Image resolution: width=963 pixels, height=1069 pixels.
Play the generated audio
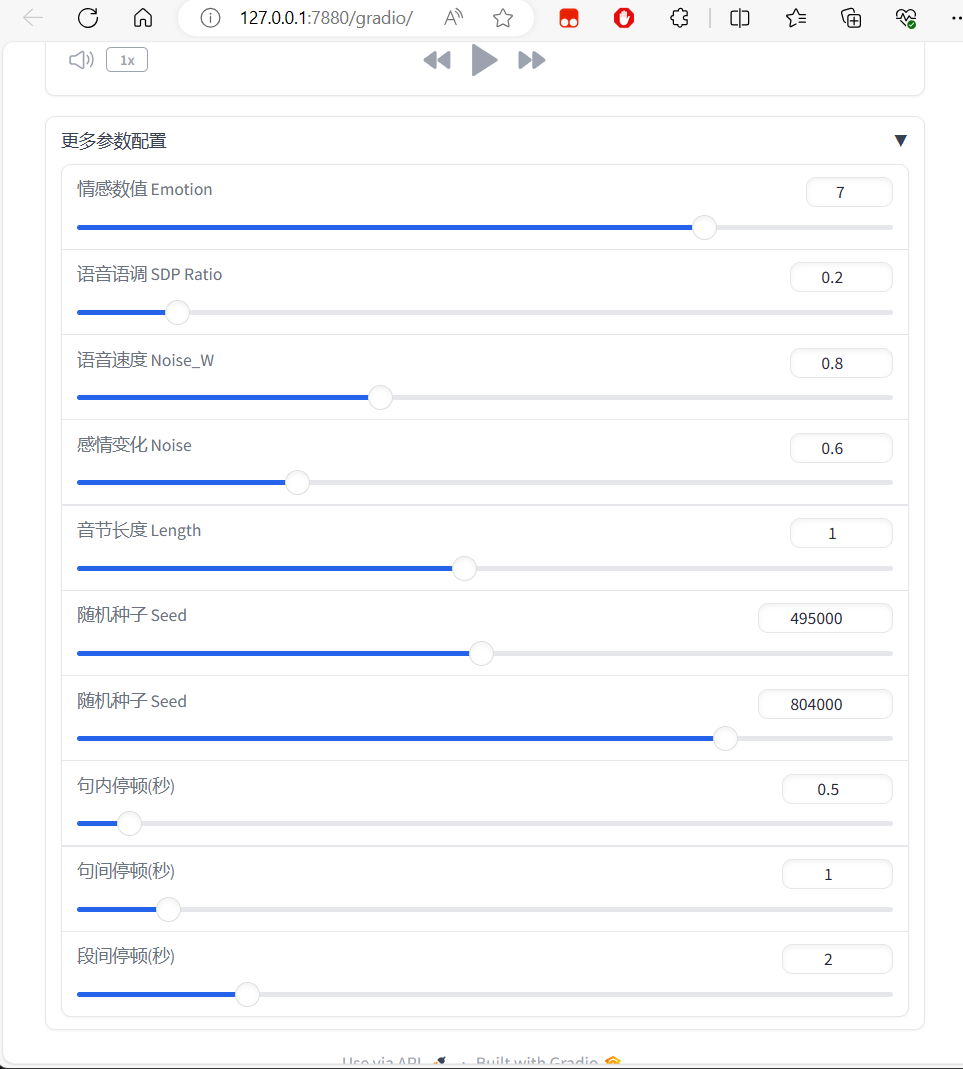(484, 60)
